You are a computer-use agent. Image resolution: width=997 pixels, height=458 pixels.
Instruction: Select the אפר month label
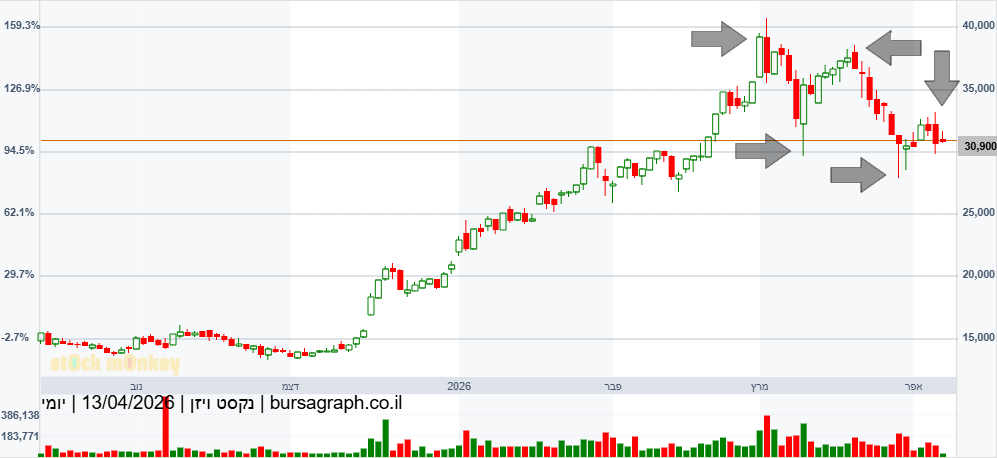[914, 386]
